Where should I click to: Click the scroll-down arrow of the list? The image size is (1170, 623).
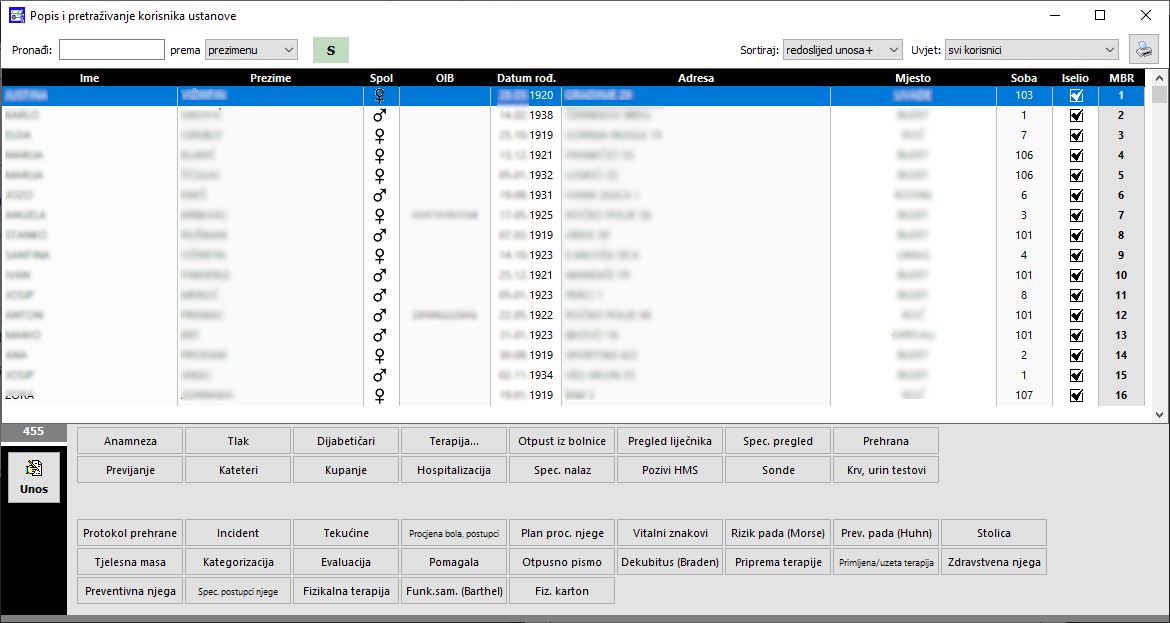coord(1159,414)
